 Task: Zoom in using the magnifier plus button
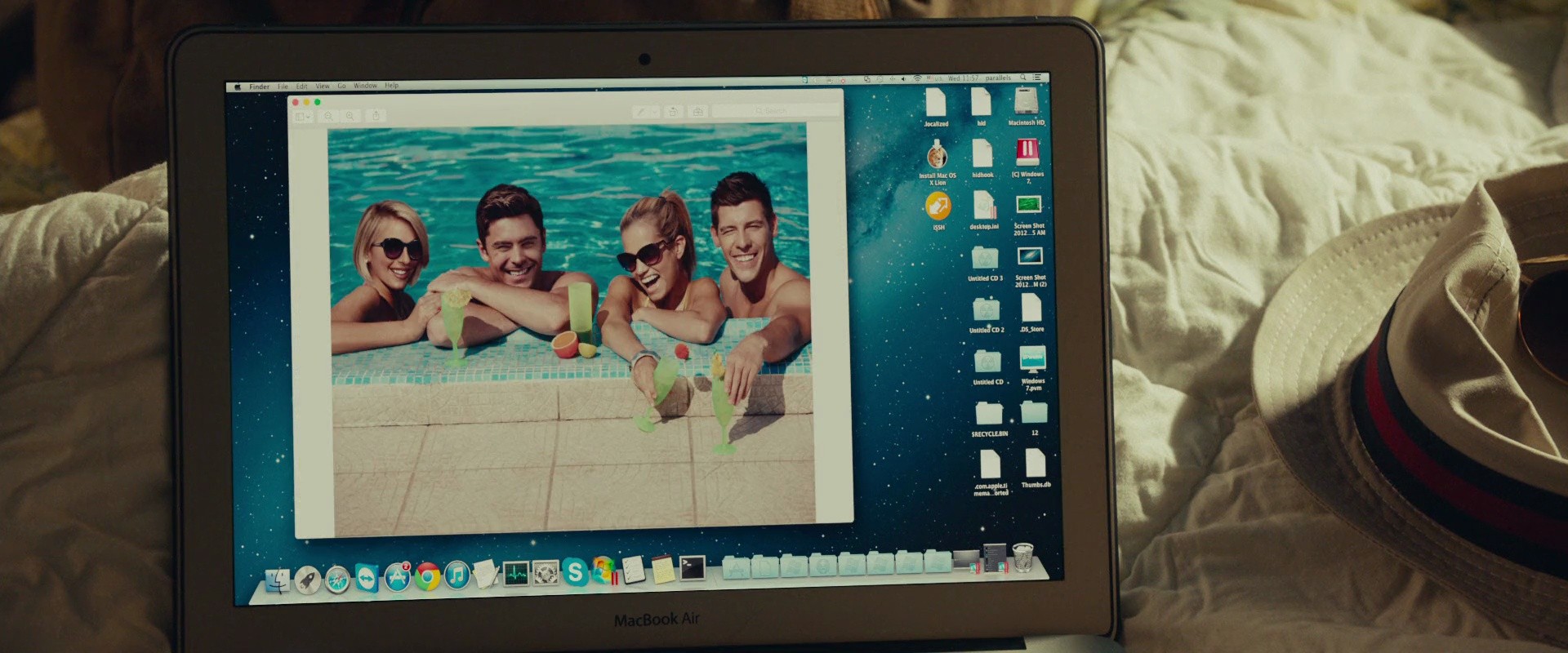(350, 117)
